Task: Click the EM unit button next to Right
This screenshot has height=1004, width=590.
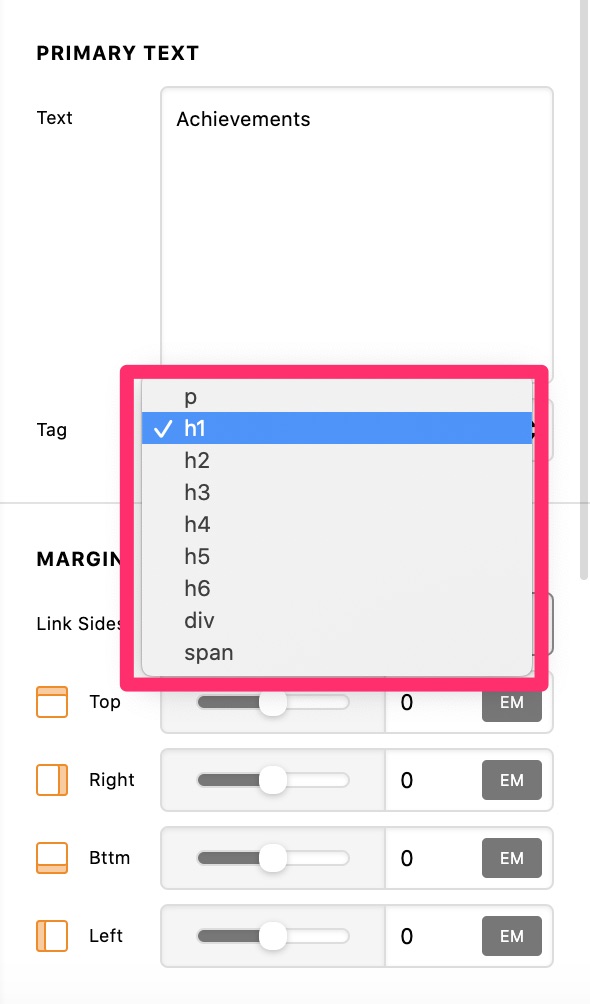Action: click(511, 780)
